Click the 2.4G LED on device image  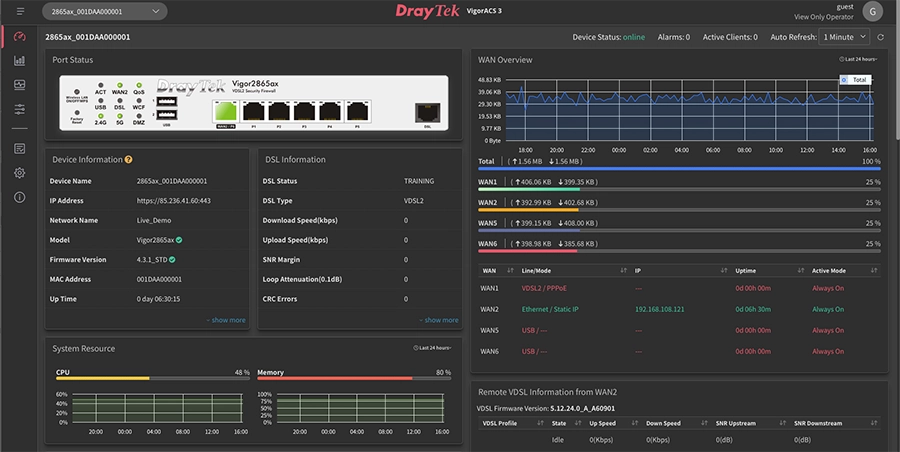[x=100, y=116]
